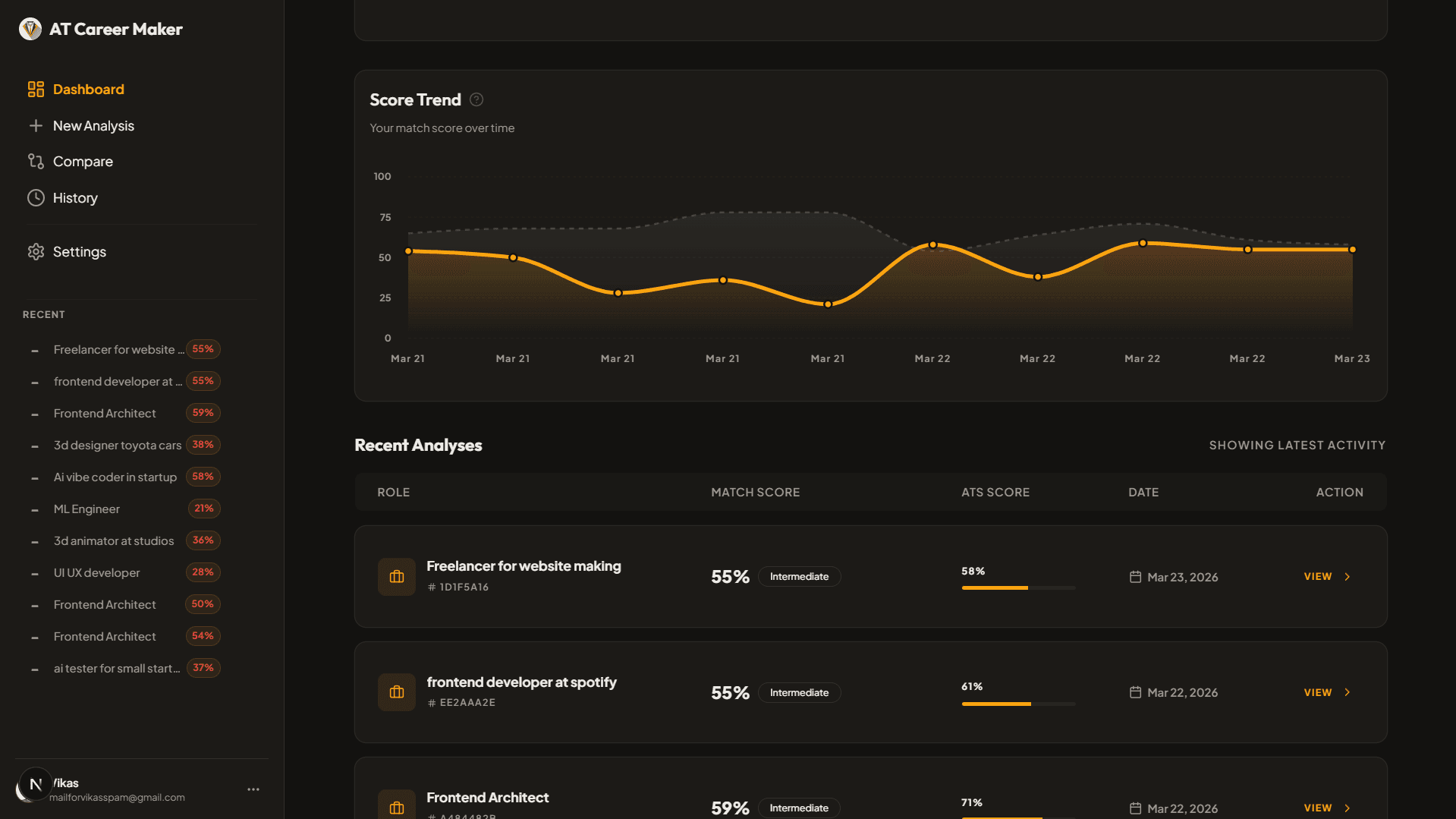Click the 58% ATS progress bar
This screenshot has width=1456, height=819.
pyautogui.click(x=1017, y=587)
